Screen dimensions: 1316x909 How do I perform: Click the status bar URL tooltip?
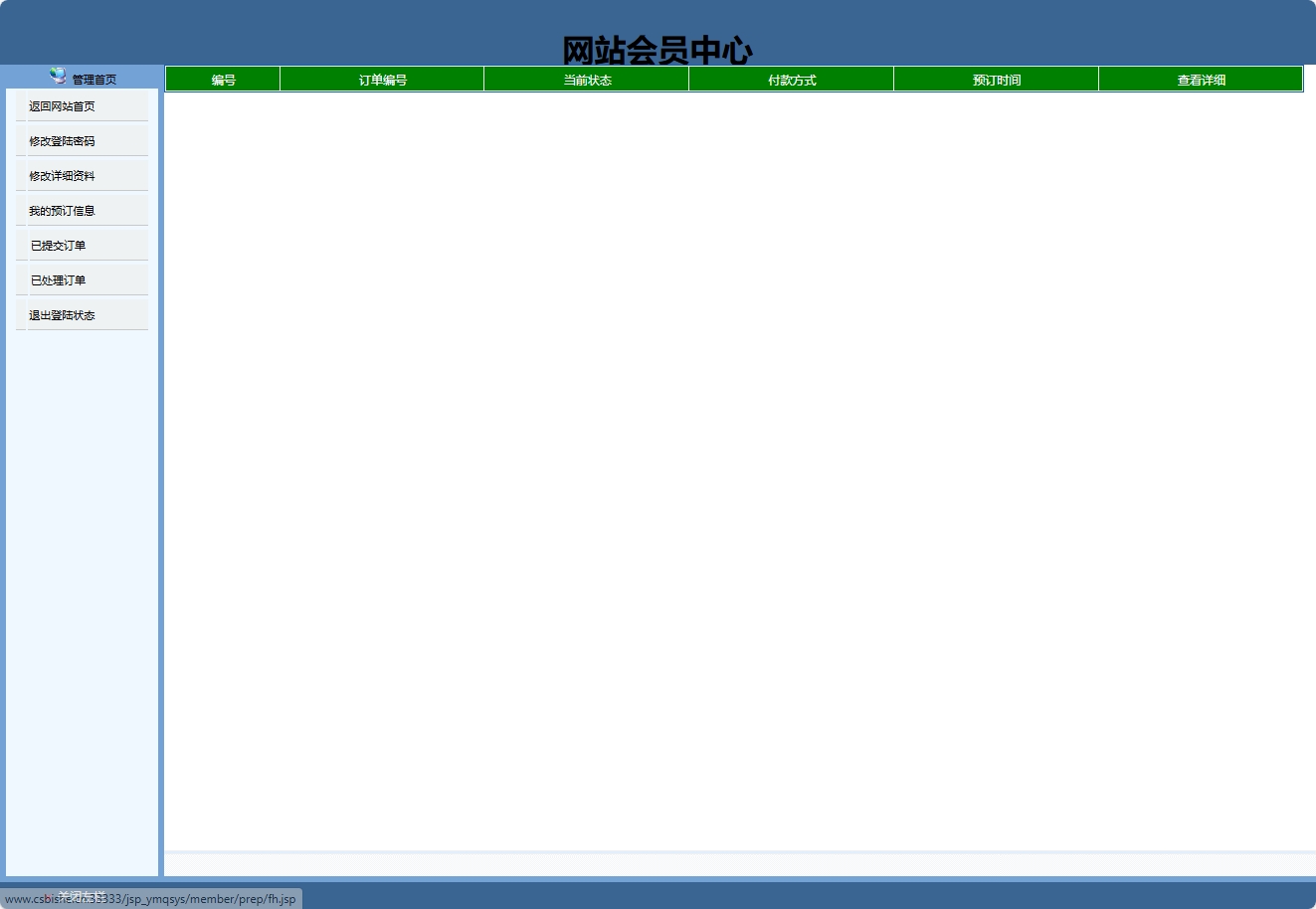(149, 898)
